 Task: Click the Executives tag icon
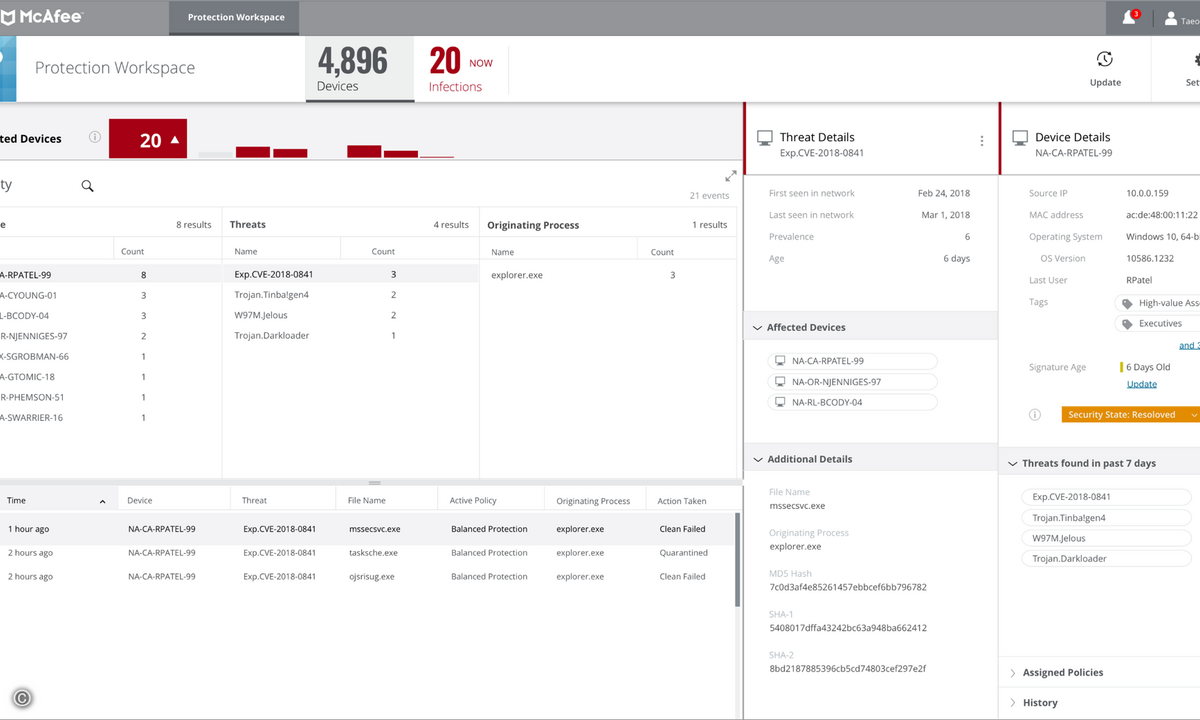[x=1128, y=324]
